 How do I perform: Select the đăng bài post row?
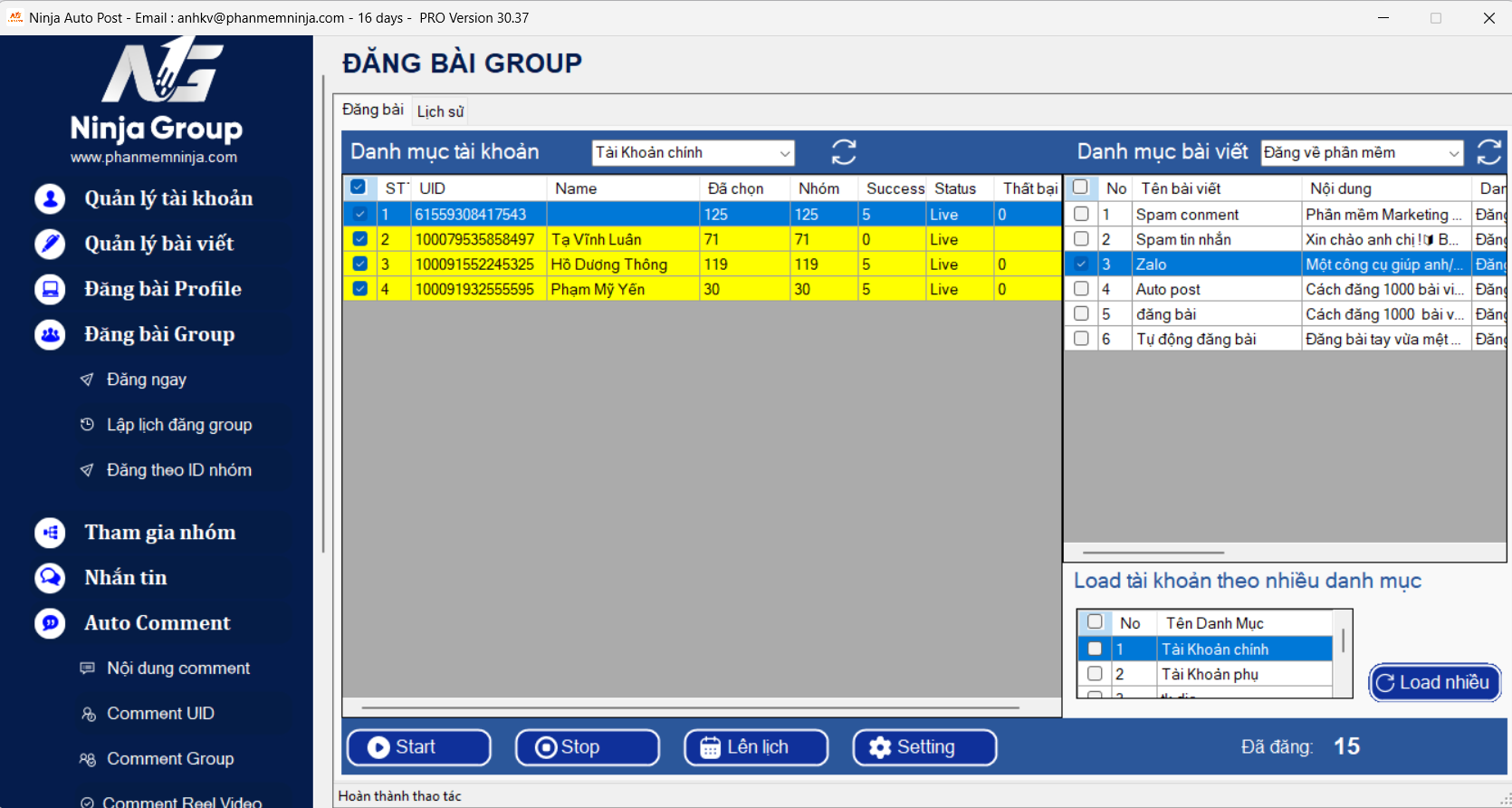(1286, 314)
